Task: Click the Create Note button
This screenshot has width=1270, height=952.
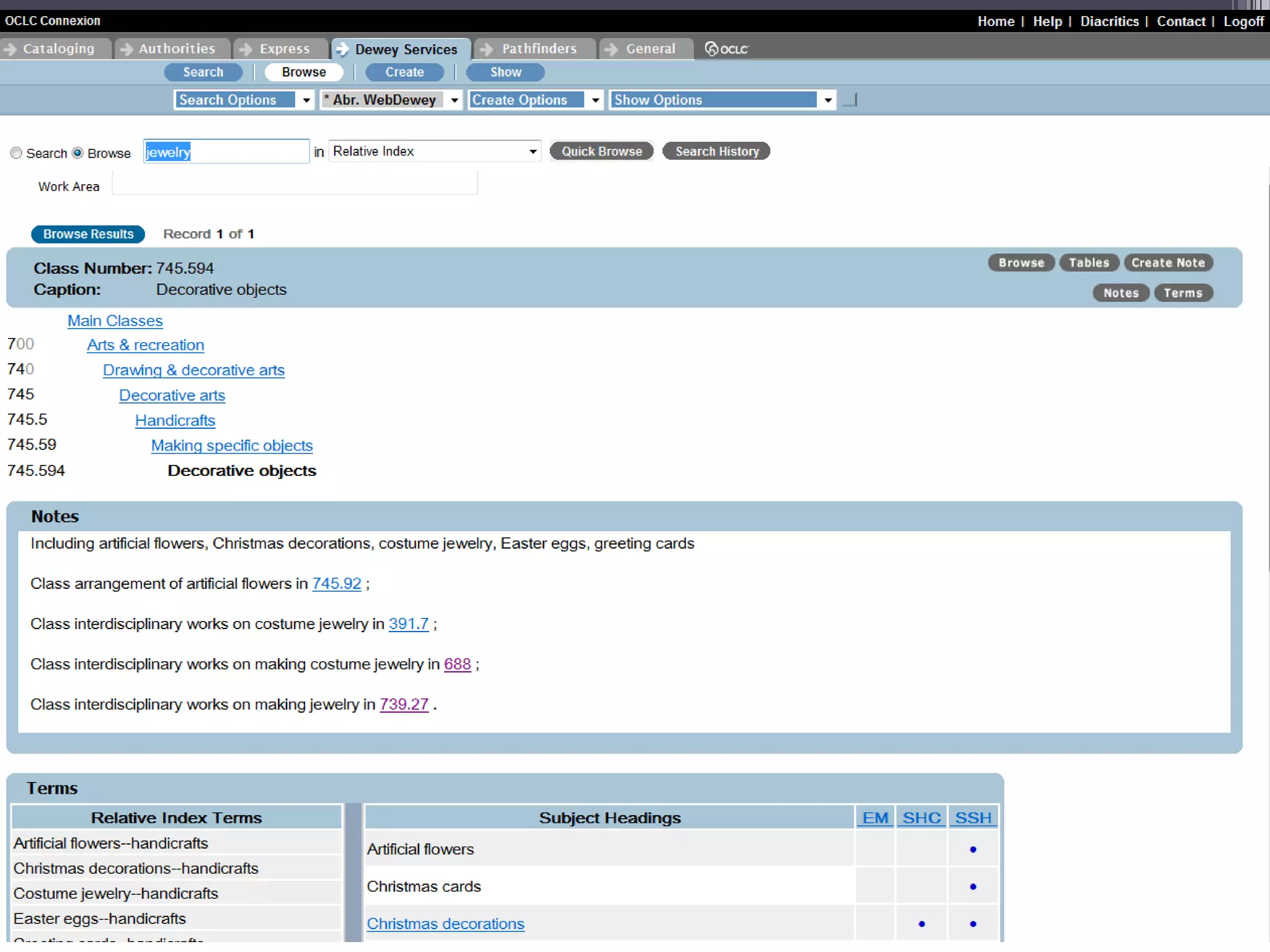Action: click(x=1168, y=263)
